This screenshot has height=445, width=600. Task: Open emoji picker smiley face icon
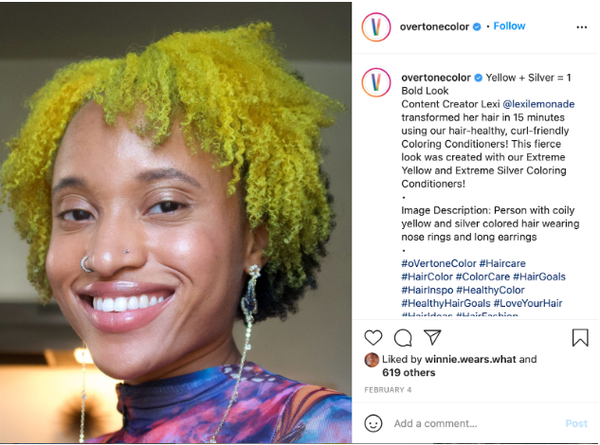click(x=373, y=423)
